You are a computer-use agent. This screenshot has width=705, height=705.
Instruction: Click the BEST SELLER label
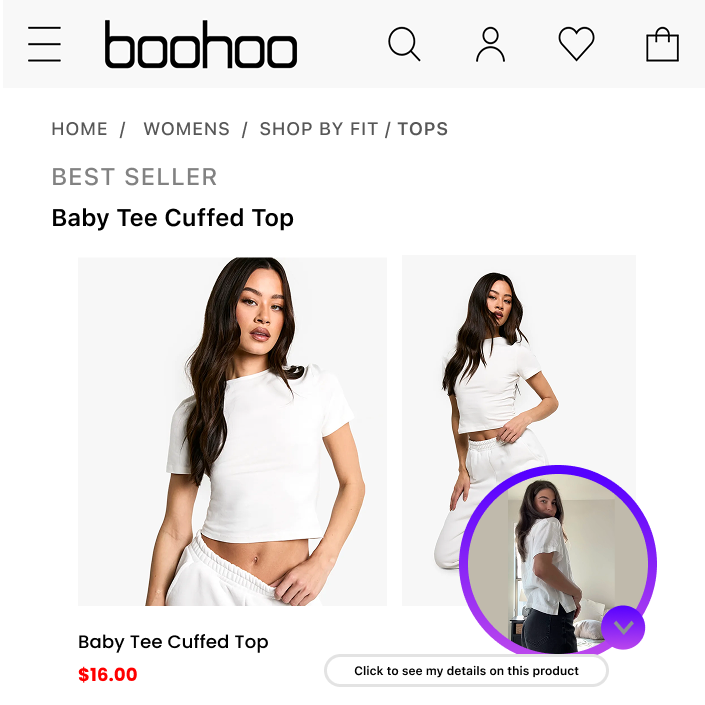pyautogui.click(x=134, y=177)
